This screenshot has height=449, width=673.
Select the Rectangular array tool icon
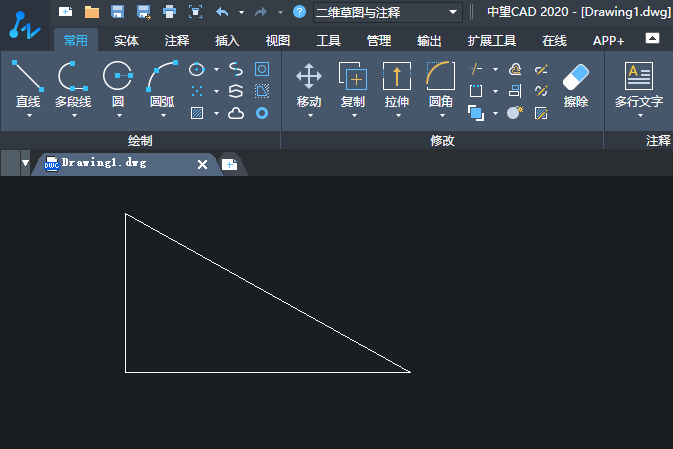coord(476,91)
